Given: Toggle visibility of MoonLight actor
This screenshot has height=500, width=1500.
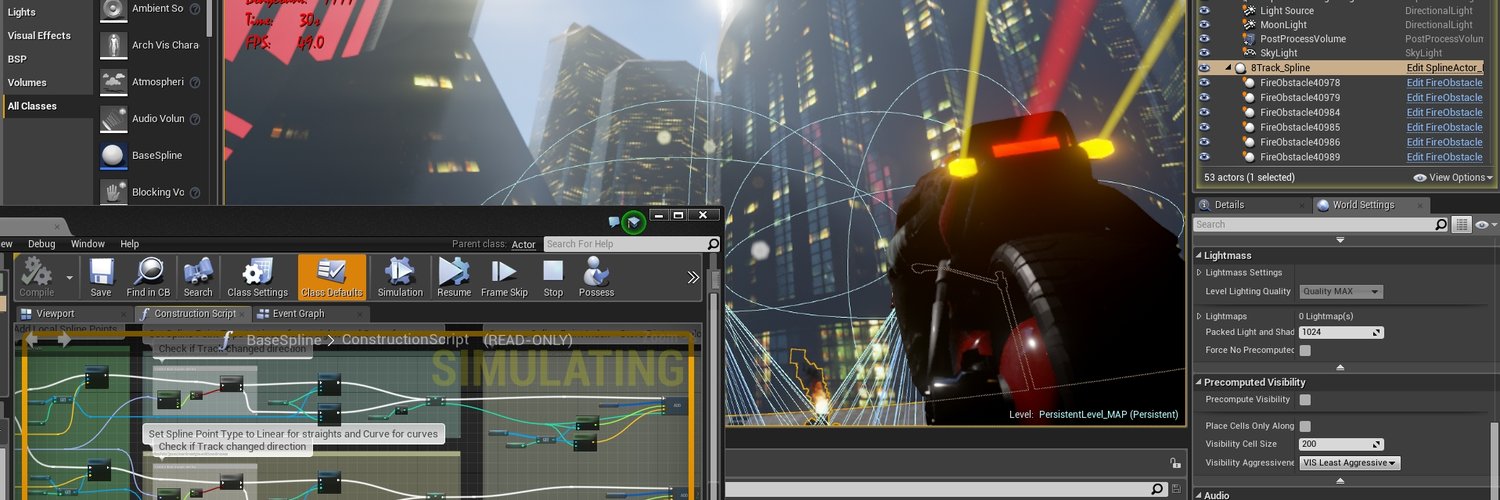Looking at the screenshot, I should point(1204,25).
